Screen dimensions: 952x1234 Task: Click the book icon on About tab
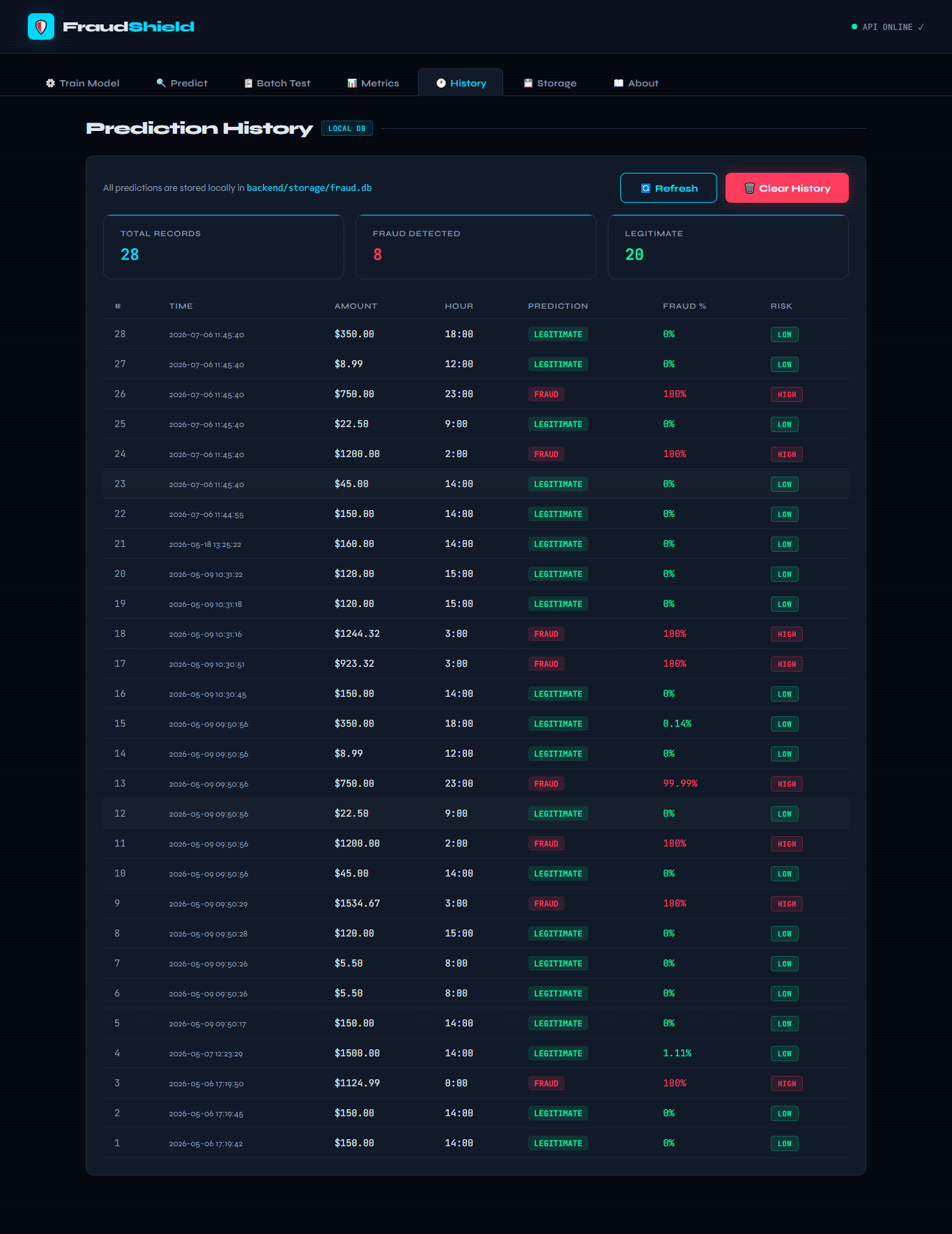(x=619, y=83)
